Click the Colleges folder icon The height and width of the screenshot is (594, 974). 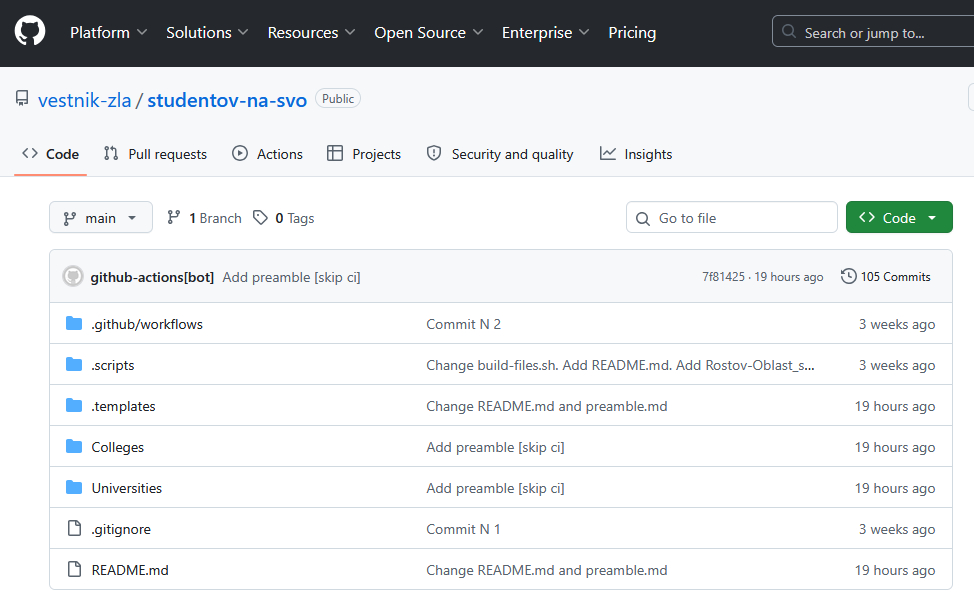tap(74, 446)
